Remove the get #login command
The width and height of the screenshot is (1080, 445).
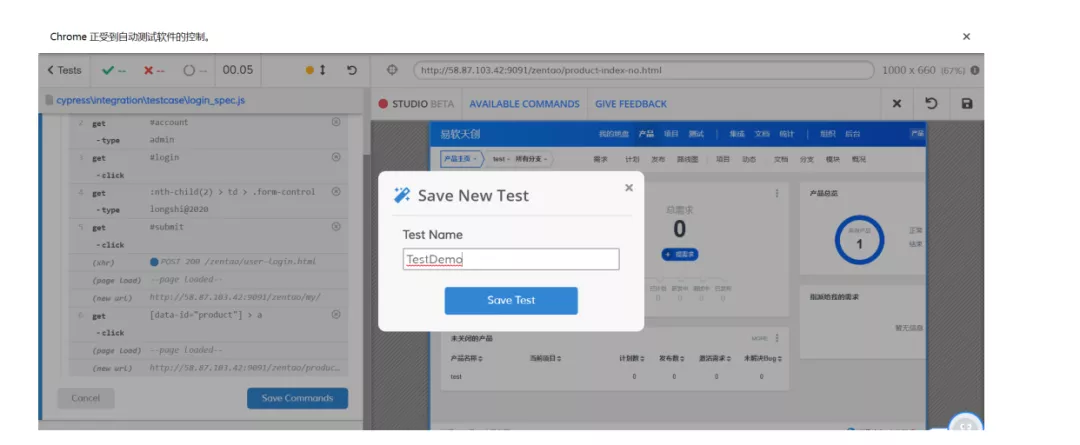336,157
